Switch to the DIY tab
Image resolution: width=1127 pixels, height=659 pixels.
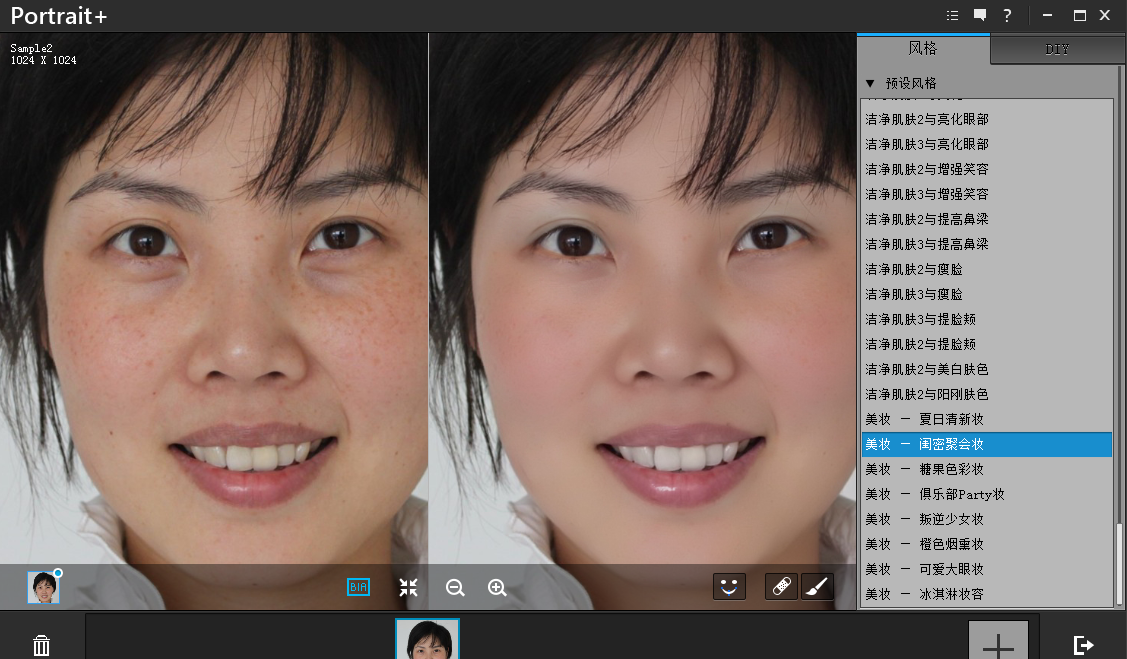click(x=1056, y=48)
